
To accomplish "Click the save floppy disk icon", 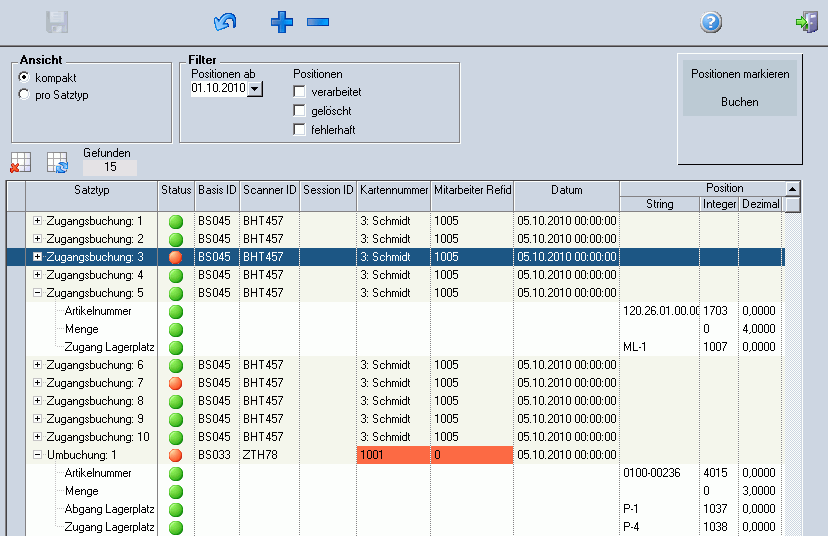I will point(57,22).
